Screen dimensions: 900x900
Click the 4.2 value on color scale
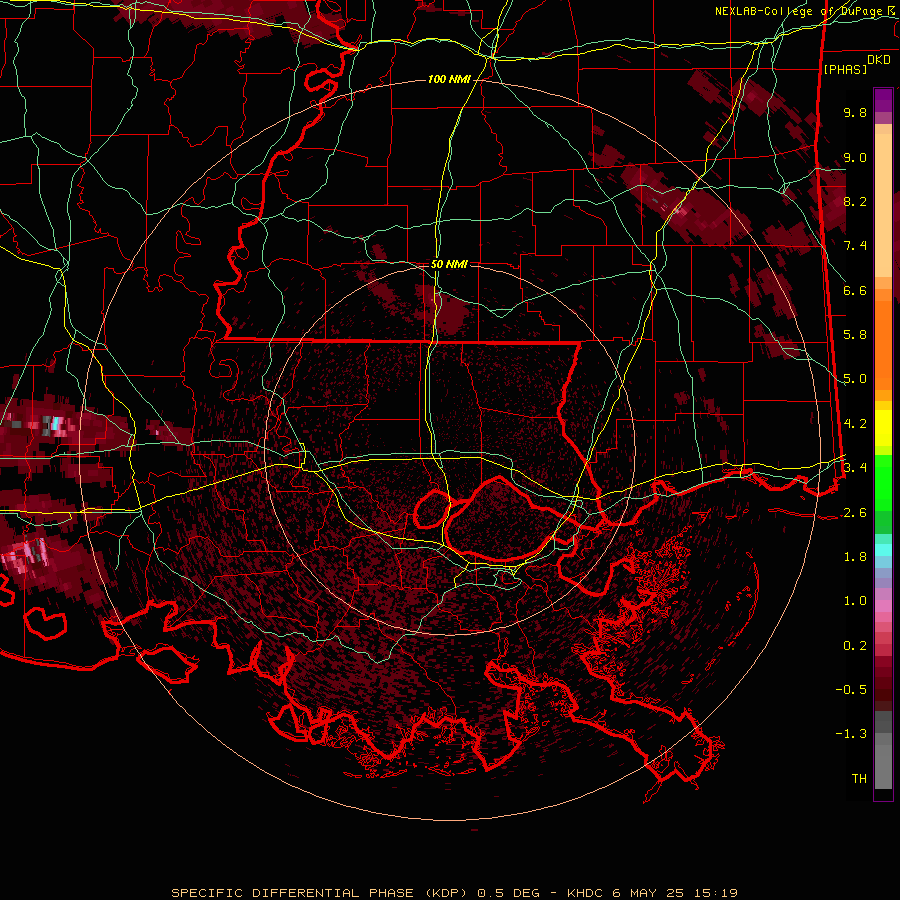pos(855,424)
